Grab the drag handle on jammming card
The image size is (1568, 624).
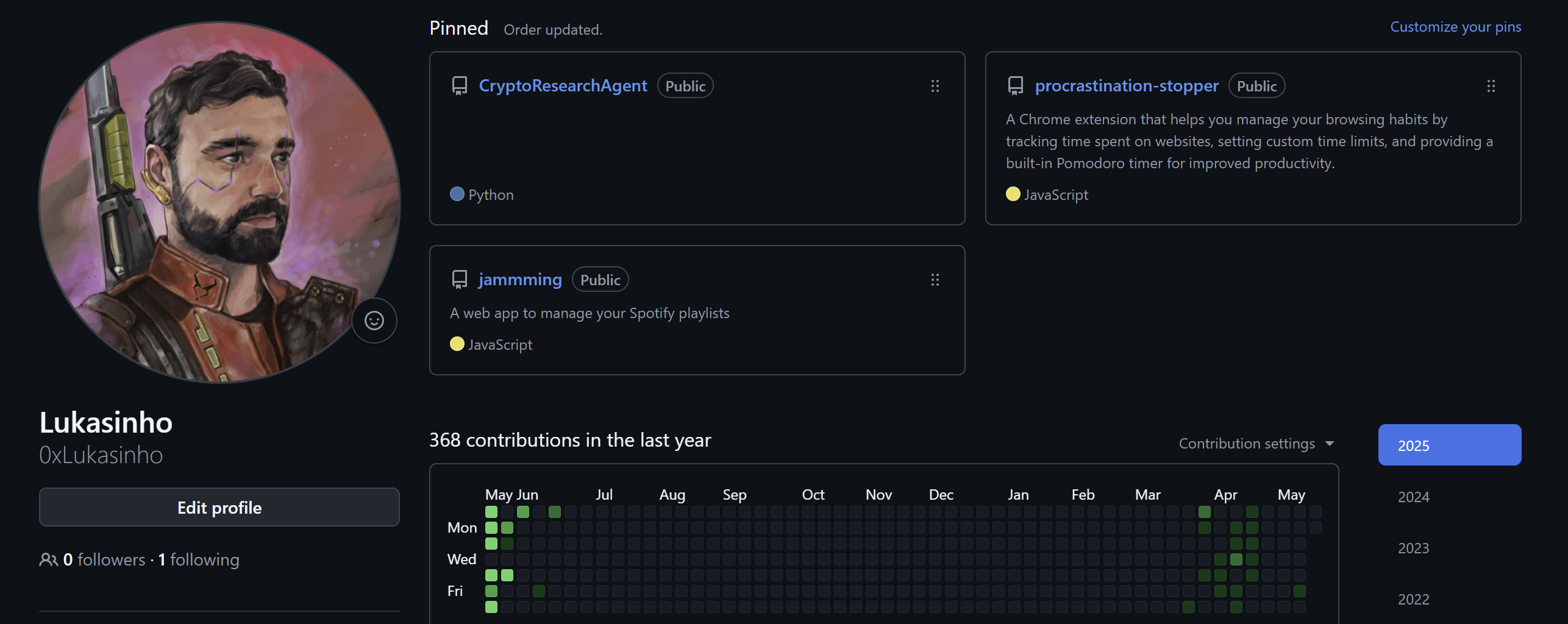935,280
